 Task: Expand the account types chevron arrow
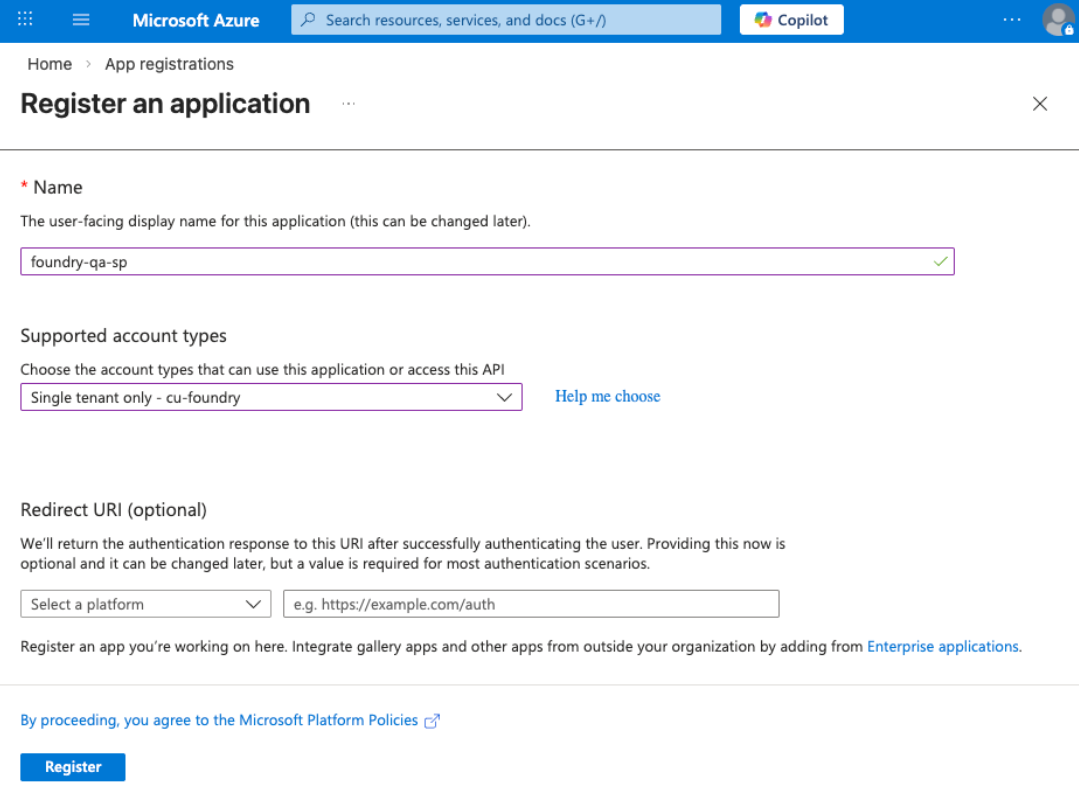point(504,396)
